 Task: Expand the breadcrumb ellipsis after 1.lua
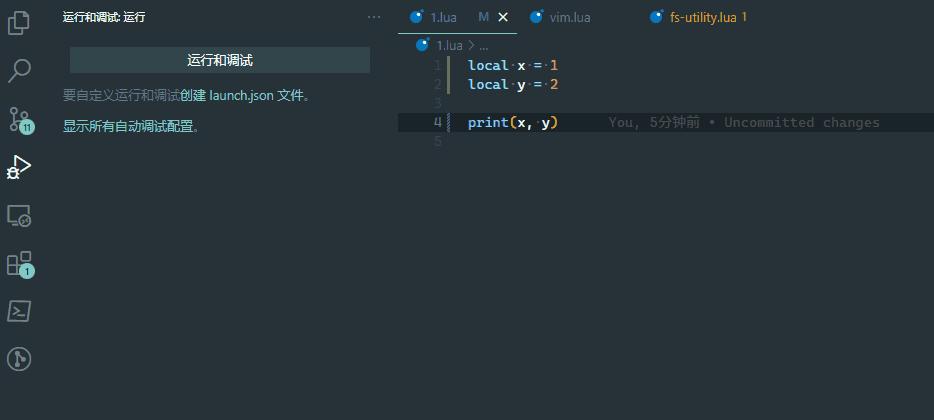483,45
